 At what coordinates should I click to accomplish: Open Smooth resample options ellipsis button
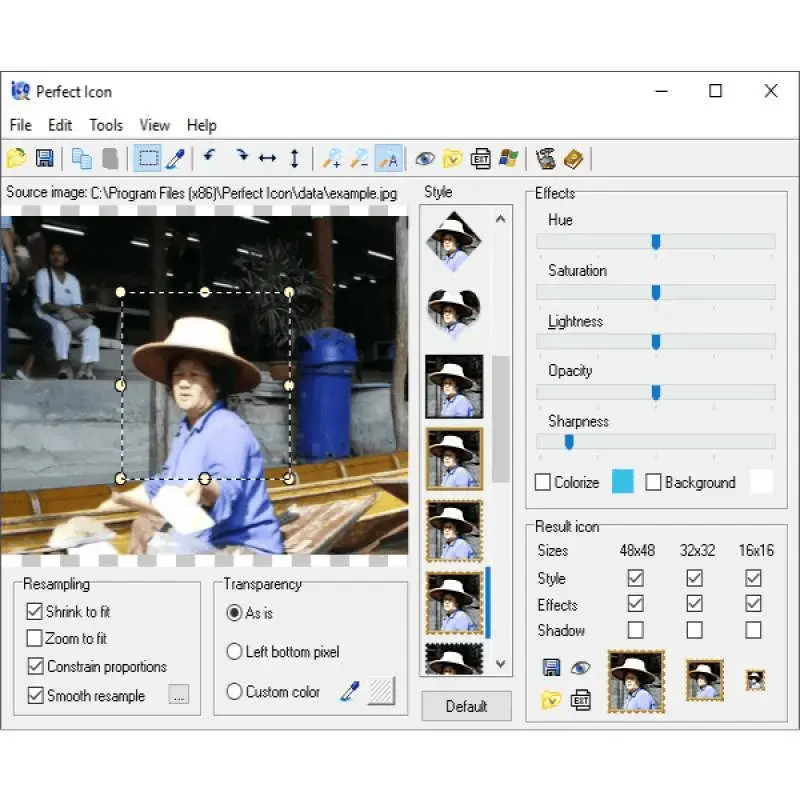[x=179, y=694]
